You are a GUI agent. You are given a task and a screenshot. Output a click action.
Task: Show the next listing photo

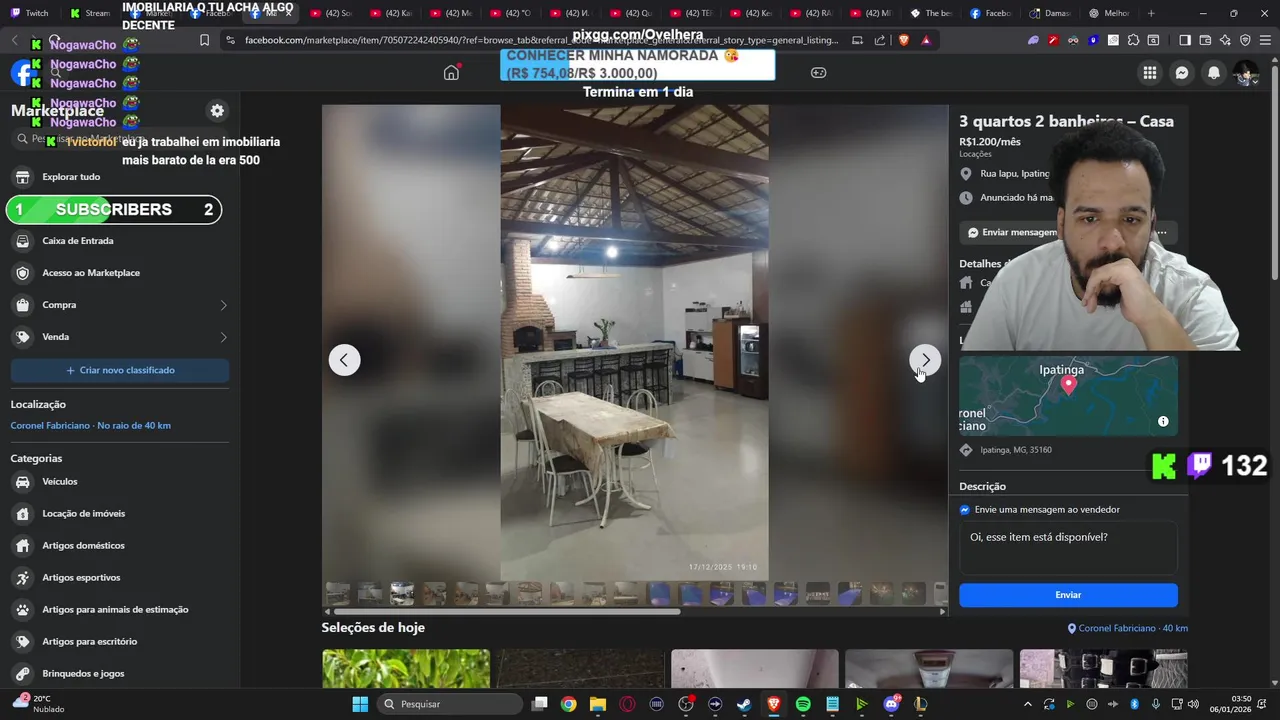[925, 360]
